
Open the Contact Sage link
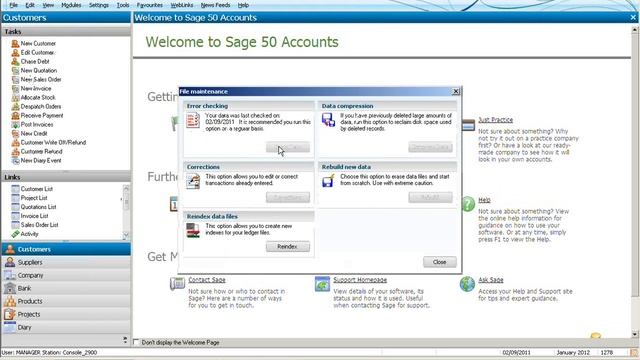coord(207,280)
